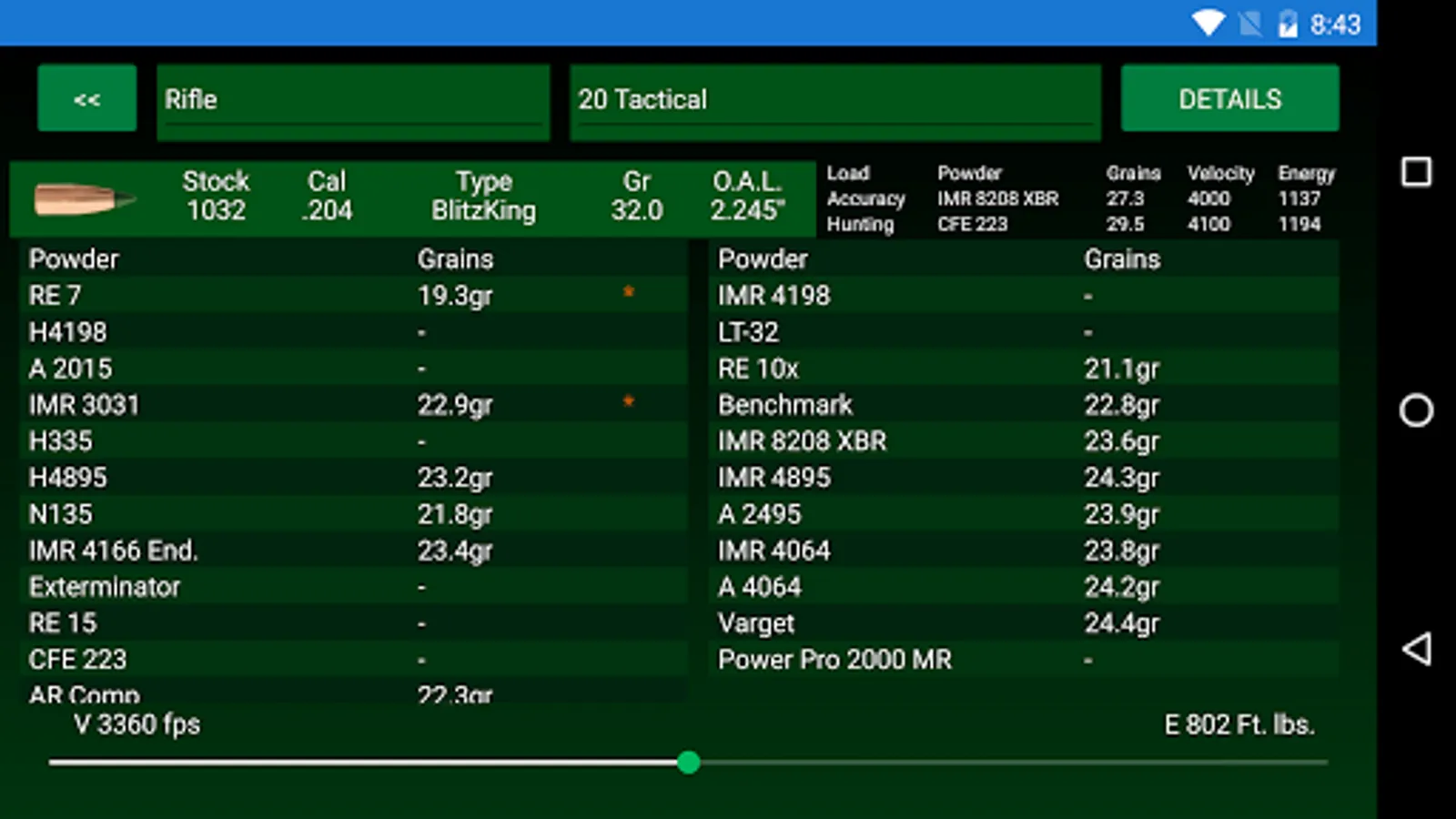Tap the Wi-Fi status icon
The width and height of the screenshot is (1456, 819).
pos(1208,23)
